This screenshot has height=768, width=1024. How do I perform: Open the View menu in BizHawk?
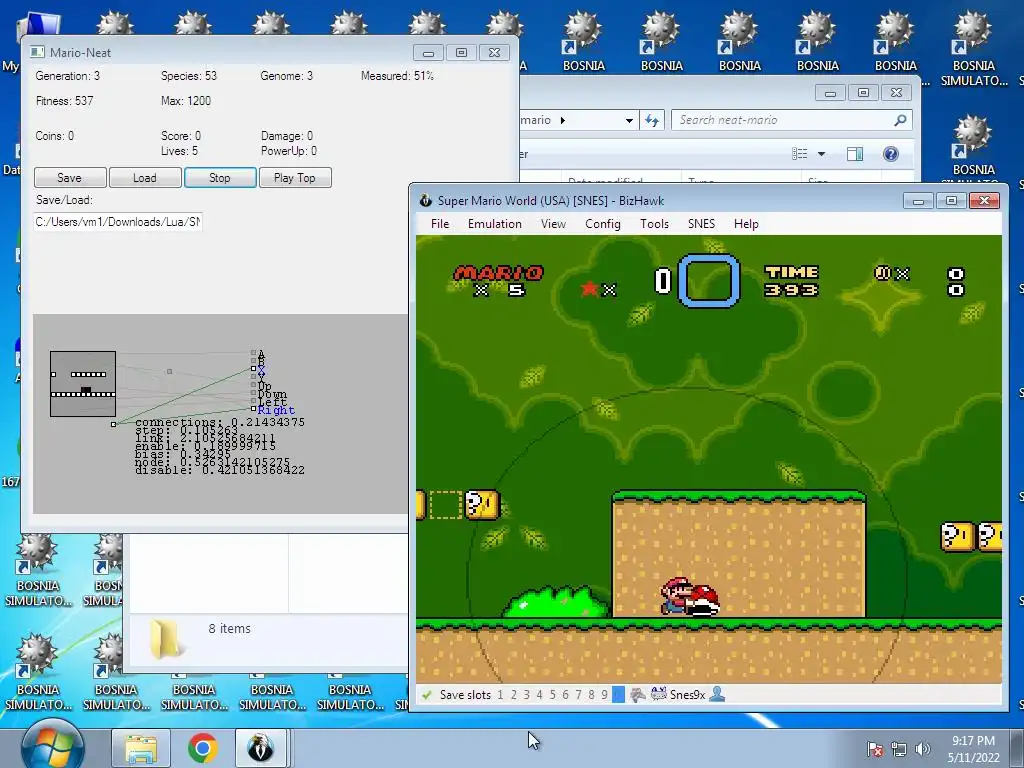553,224
